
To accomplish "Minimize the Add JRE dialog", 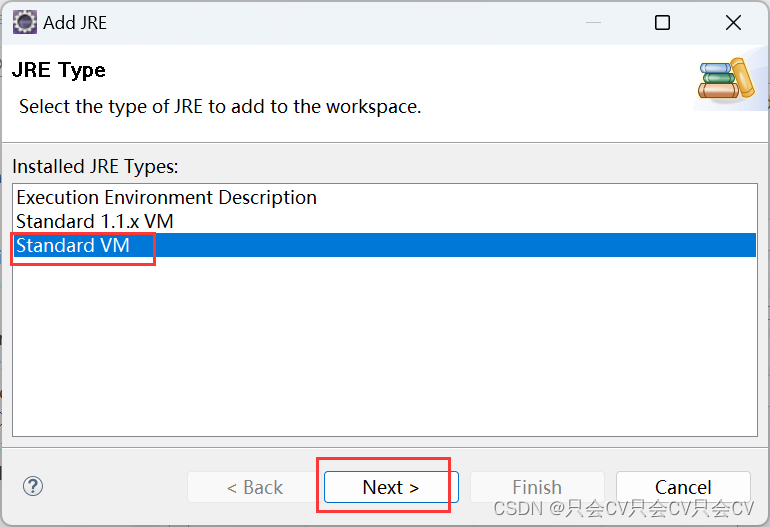I will (593, 23).
